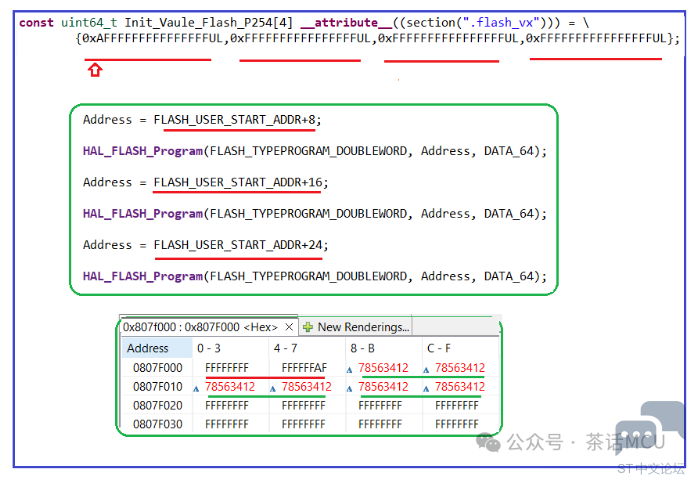This screenshot has width=694, height=484.
Task: Click change marker beside 0807F000 8-B value
Action: [x=350, y=369]
